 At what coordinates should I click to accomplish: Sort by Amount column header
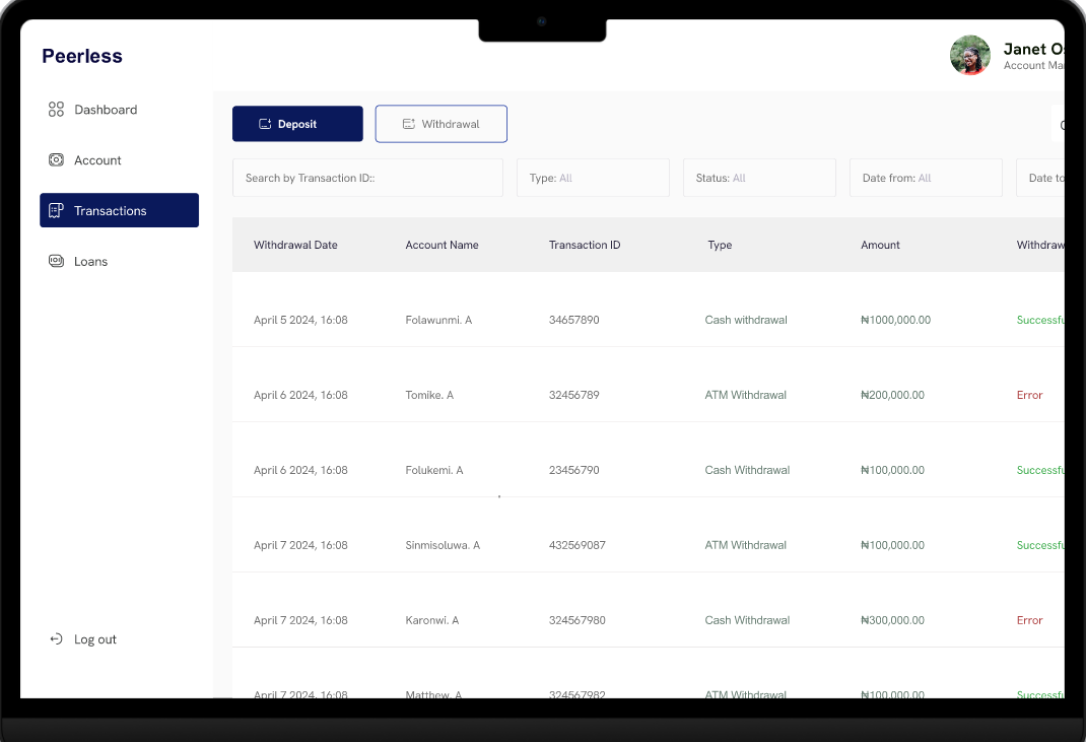[x=880, y=245]
